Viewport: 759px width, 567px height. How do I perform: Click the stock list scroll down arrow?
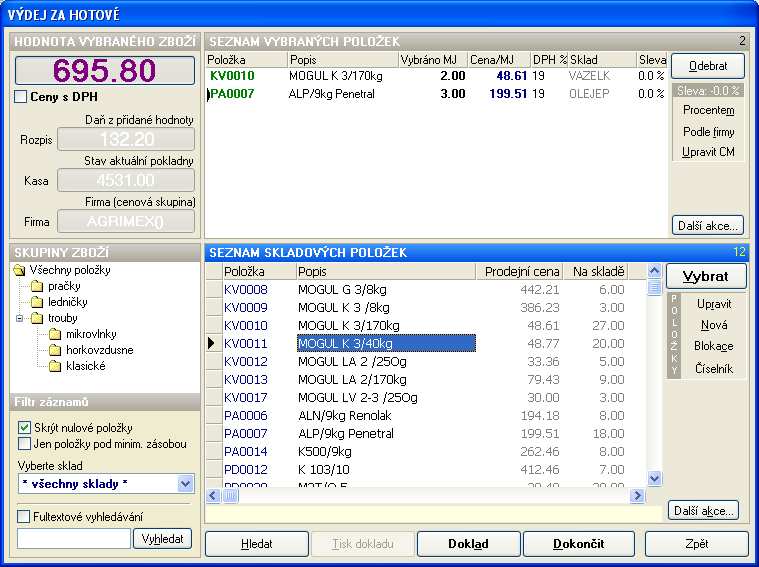click(x=654, y=478)
